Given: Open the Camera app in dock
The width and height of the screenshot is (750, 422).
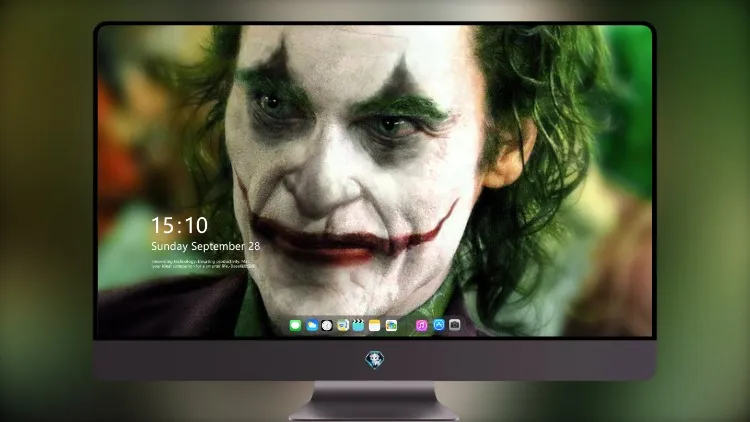Looking at the screenshot, I should (454, 325).
